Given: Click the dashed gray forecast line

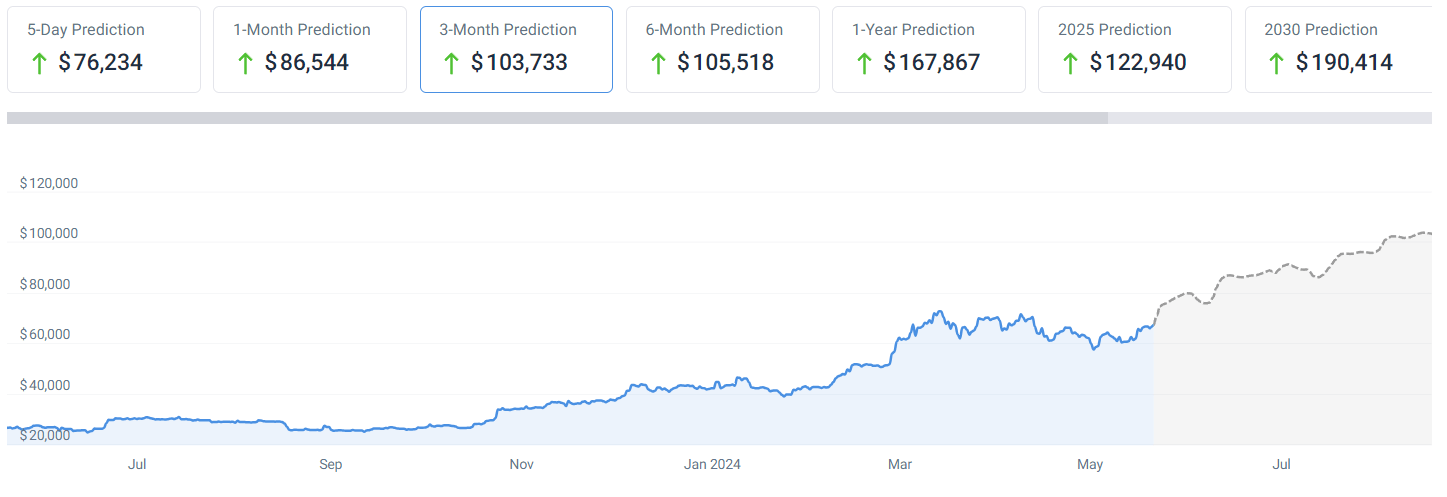Looking at the screenshot, I should point(1250,275).
